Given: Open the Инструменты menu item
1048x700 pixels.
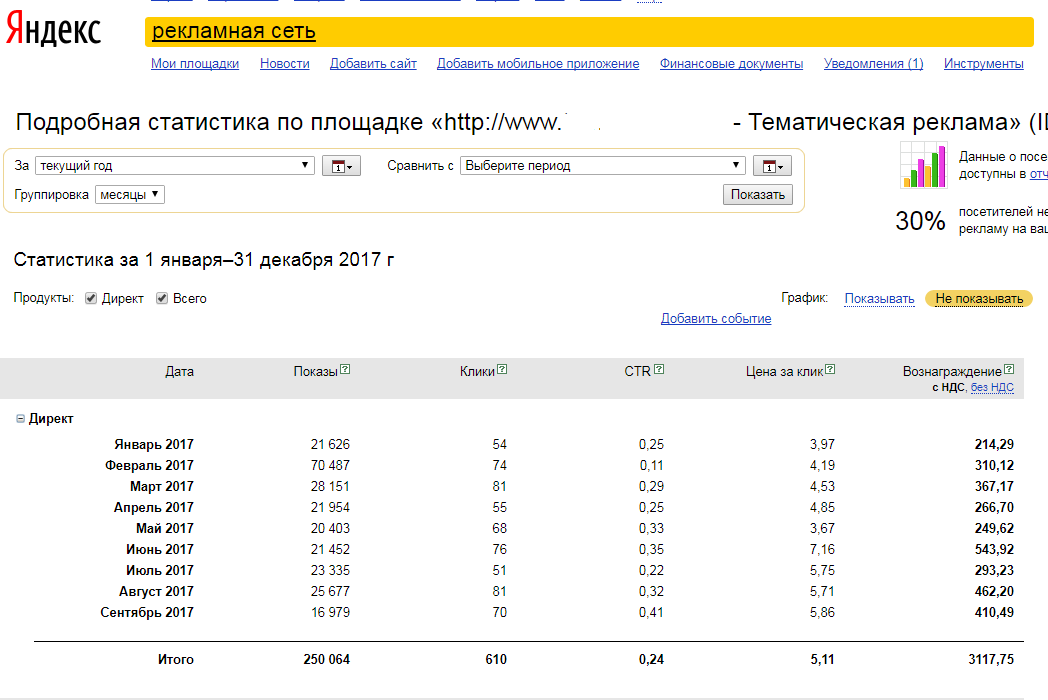Looking at the screenshot, I should click(x=983, y=64).
